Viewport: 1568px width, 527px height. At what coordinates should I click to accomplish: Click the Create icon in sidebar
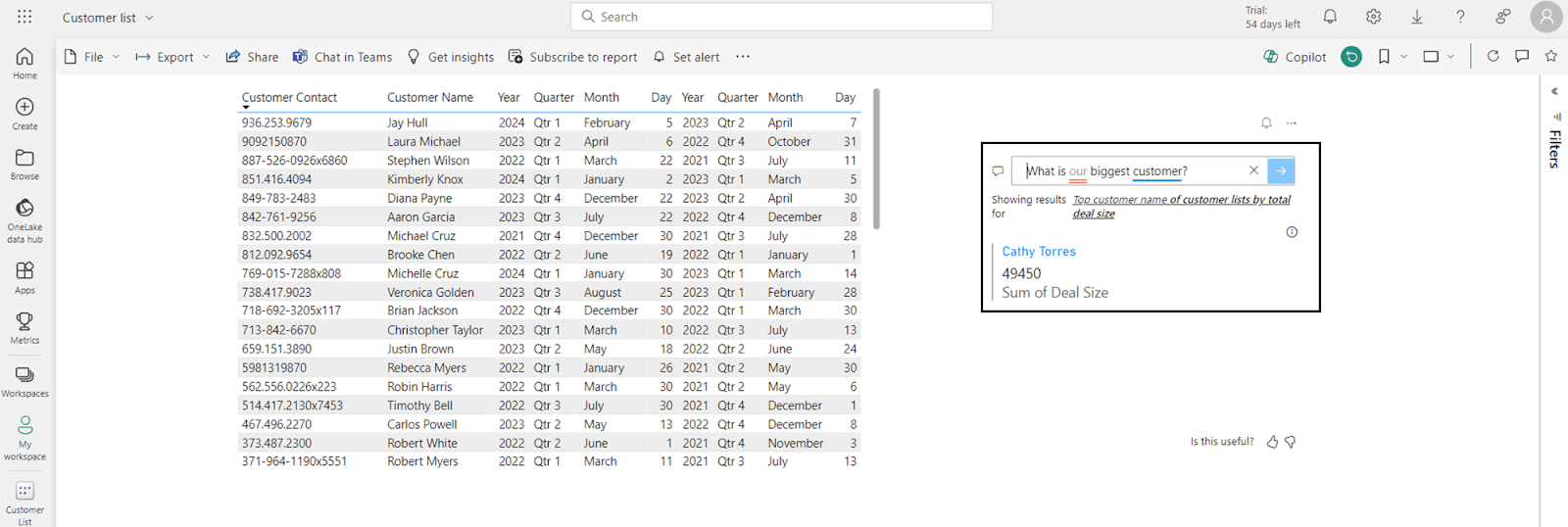click(24, 113)
